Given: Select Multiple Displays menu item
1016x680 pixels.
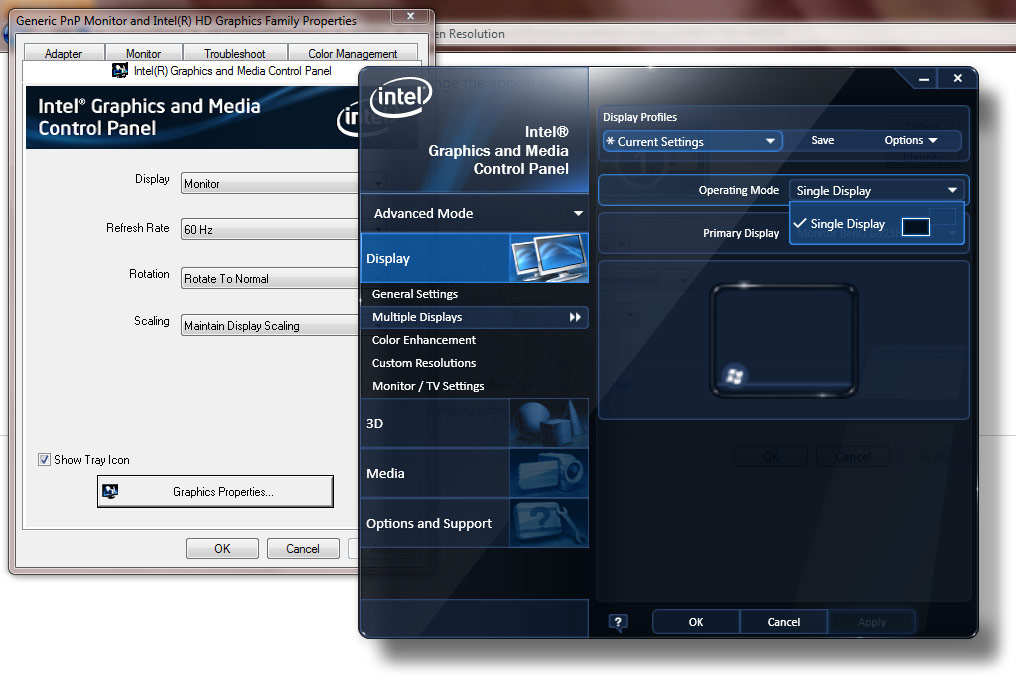Looking at the screenshot, I should pyautogui.click(x=474, y=317).
